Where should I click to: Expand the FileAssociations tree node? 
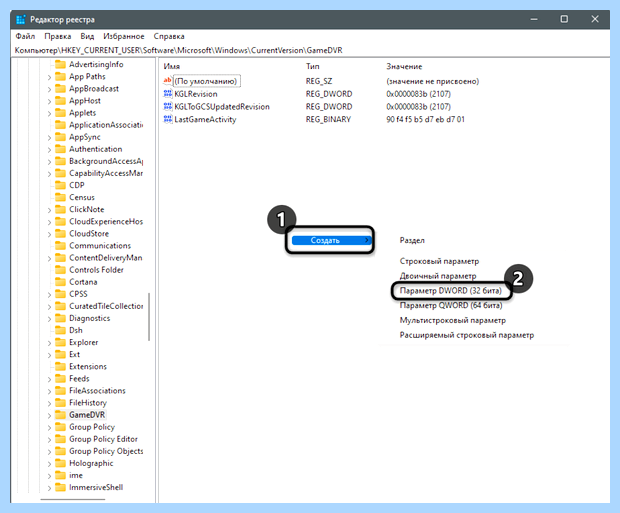point(49,392)
